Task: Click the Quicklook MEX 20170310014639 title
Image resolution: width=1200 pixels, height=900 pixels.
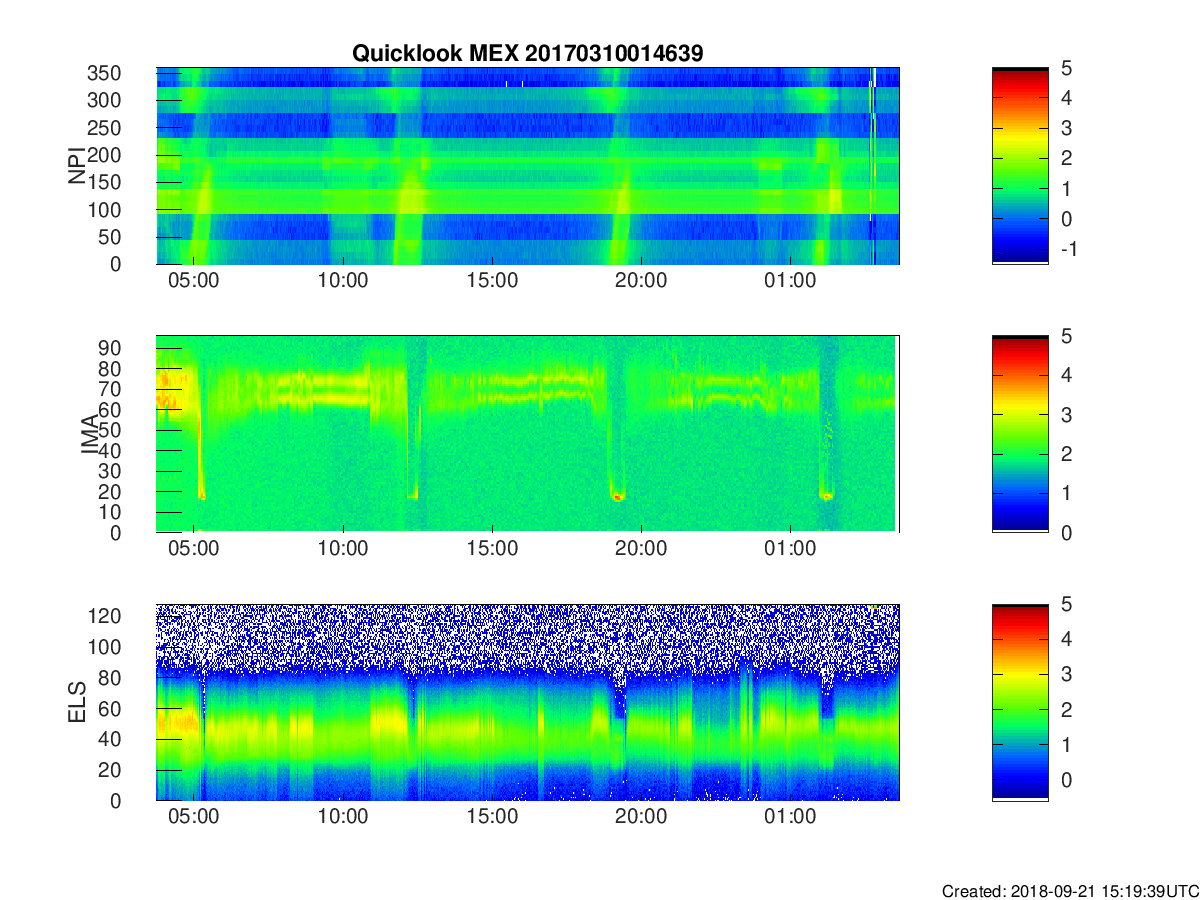Action: 527,54
